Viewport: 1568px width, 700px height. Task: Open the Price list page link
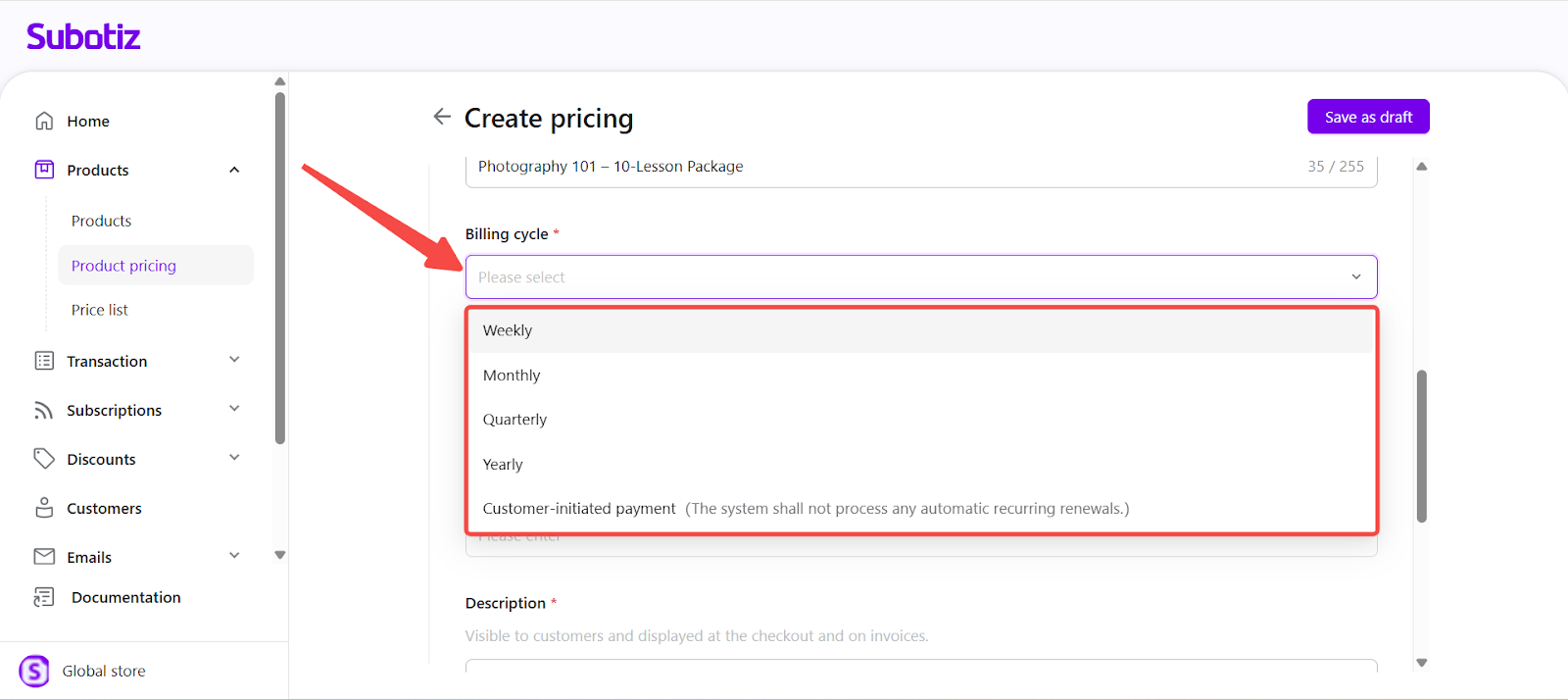click(x=100, y=310)
